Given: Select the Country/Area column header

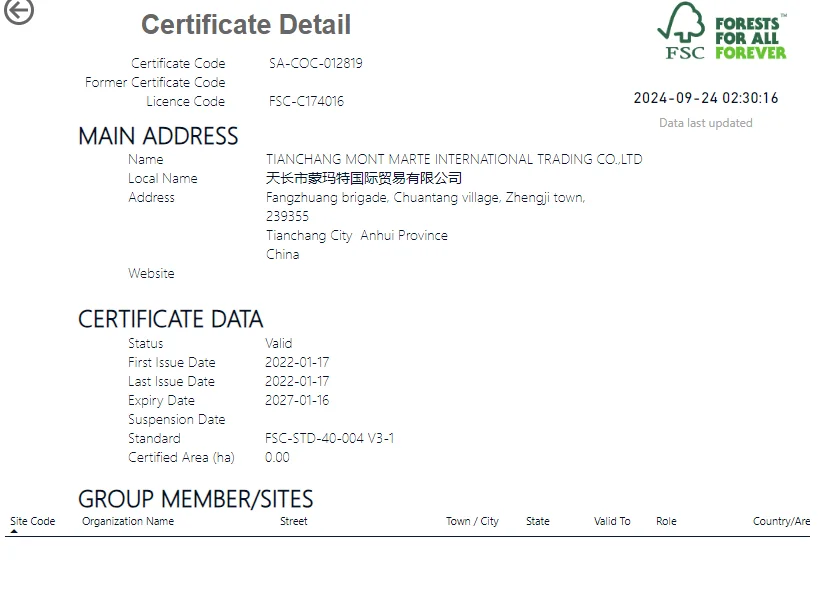Looking at the screenshot, I should (x=781, y=521).
